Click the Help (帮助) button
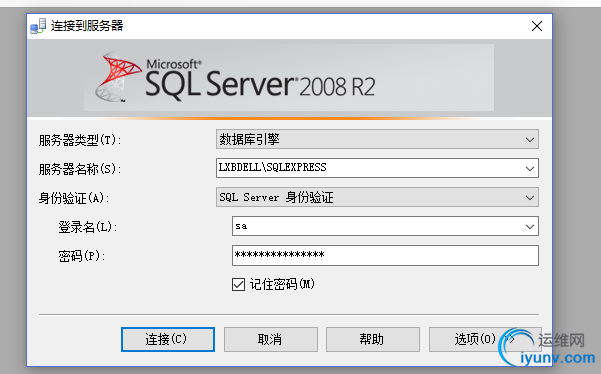 pos(373,339)
